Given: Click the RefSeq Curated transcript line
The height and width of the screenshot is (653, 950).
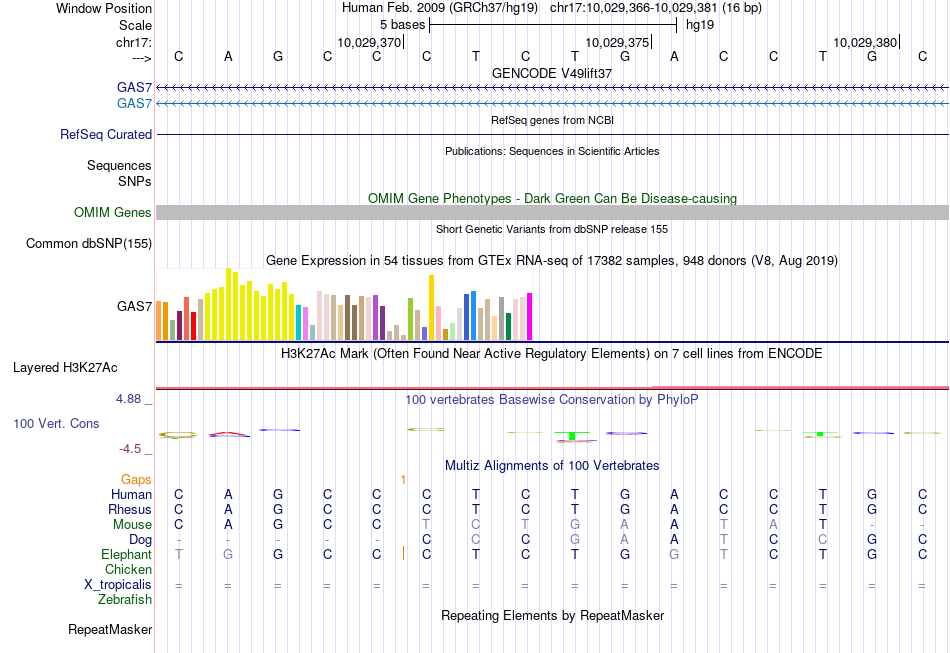Looking at the screenshot, I should (x=553, y=134).
